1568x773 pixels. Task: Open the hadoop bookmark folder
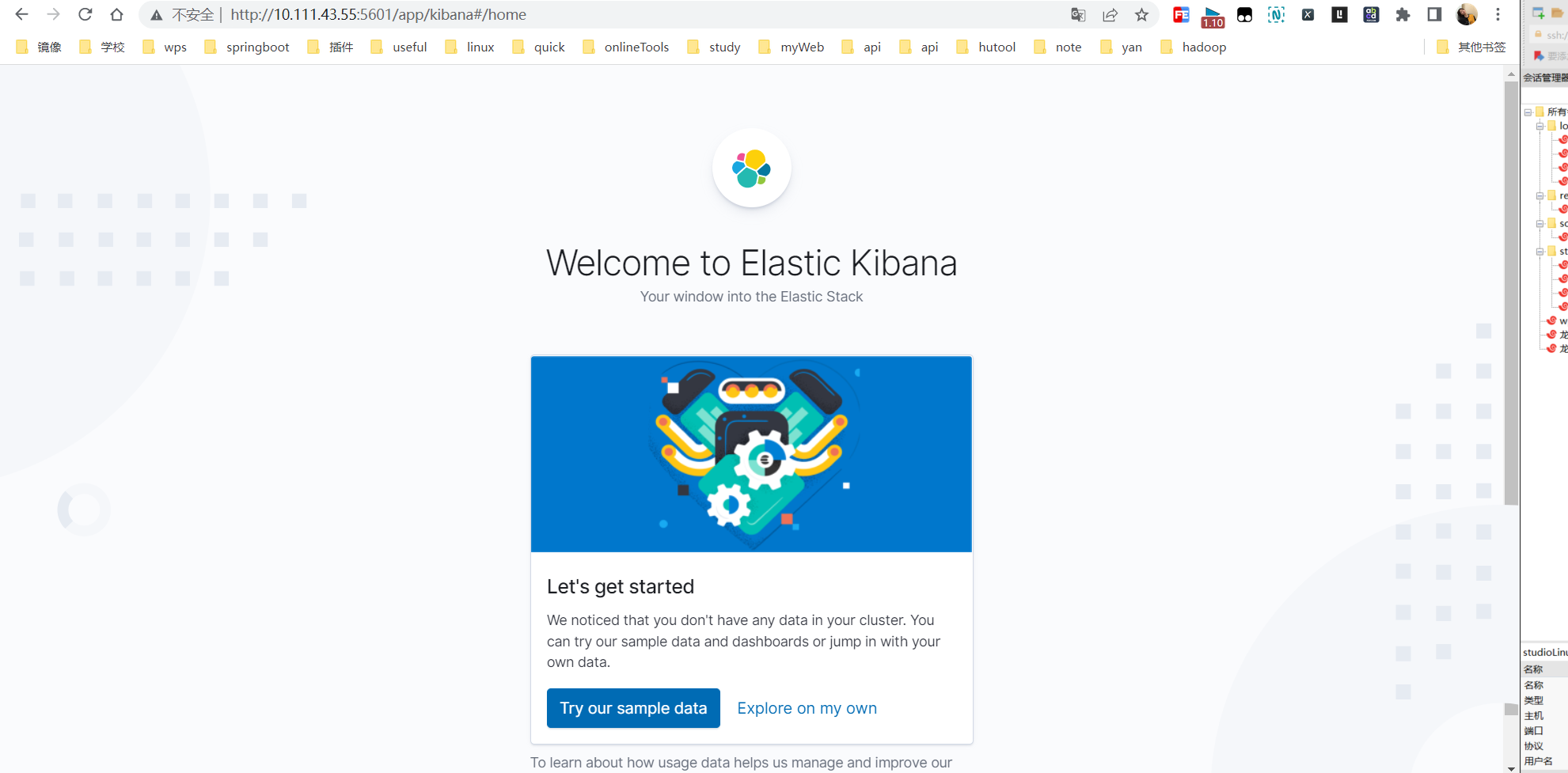1194,47
